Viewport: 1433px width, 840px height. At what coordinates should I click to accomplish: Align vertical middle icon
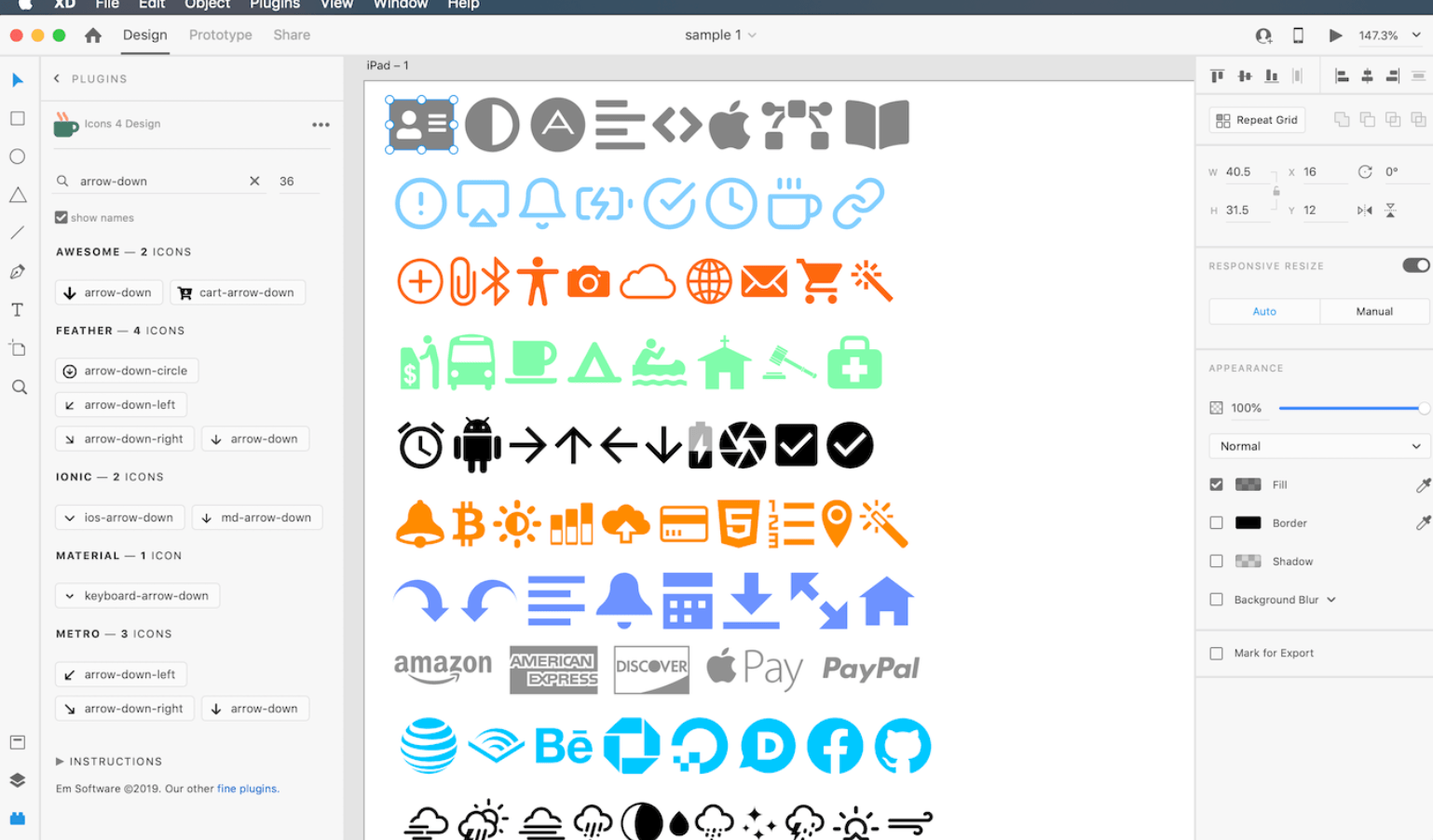(1245, 76)
